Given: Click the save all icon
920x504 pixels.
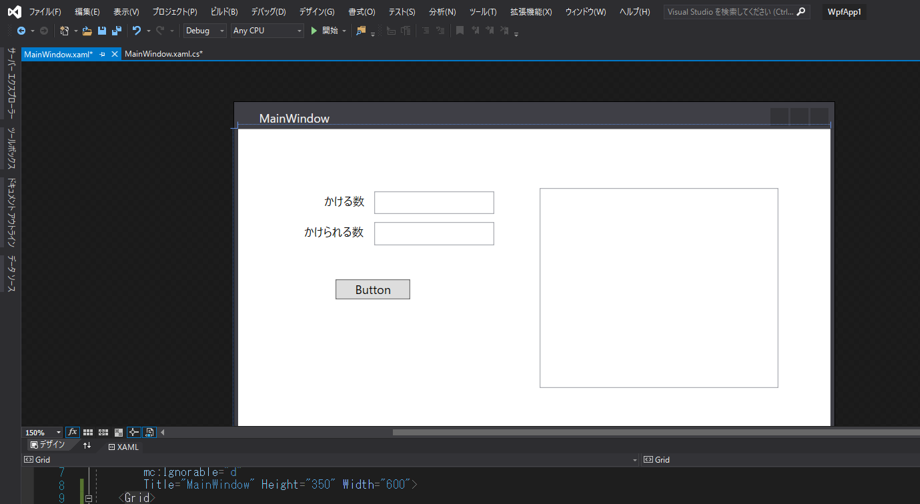Looking at the screenshot, I should (x=117, y=31).
